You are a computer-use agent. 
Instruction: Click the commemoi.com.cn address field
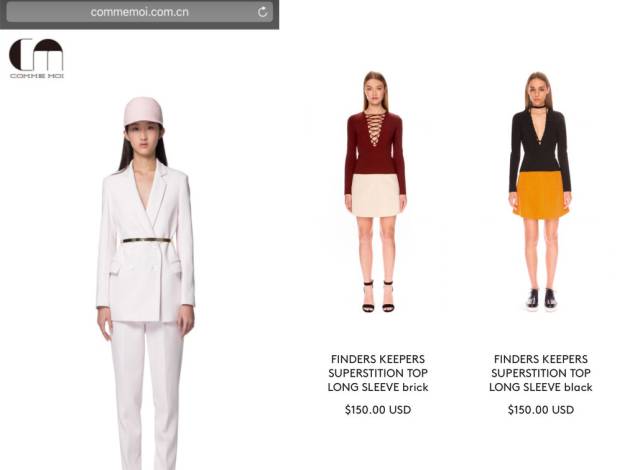140,12
